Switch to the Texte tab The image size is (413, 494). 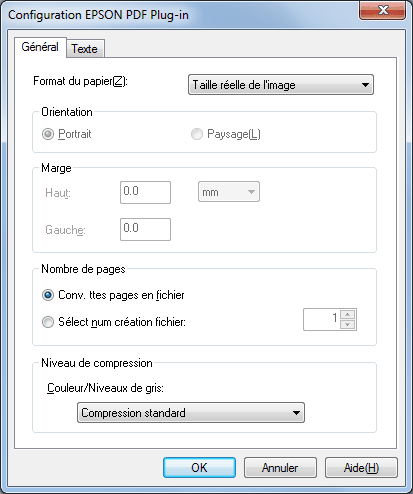(x=86, y=49)
